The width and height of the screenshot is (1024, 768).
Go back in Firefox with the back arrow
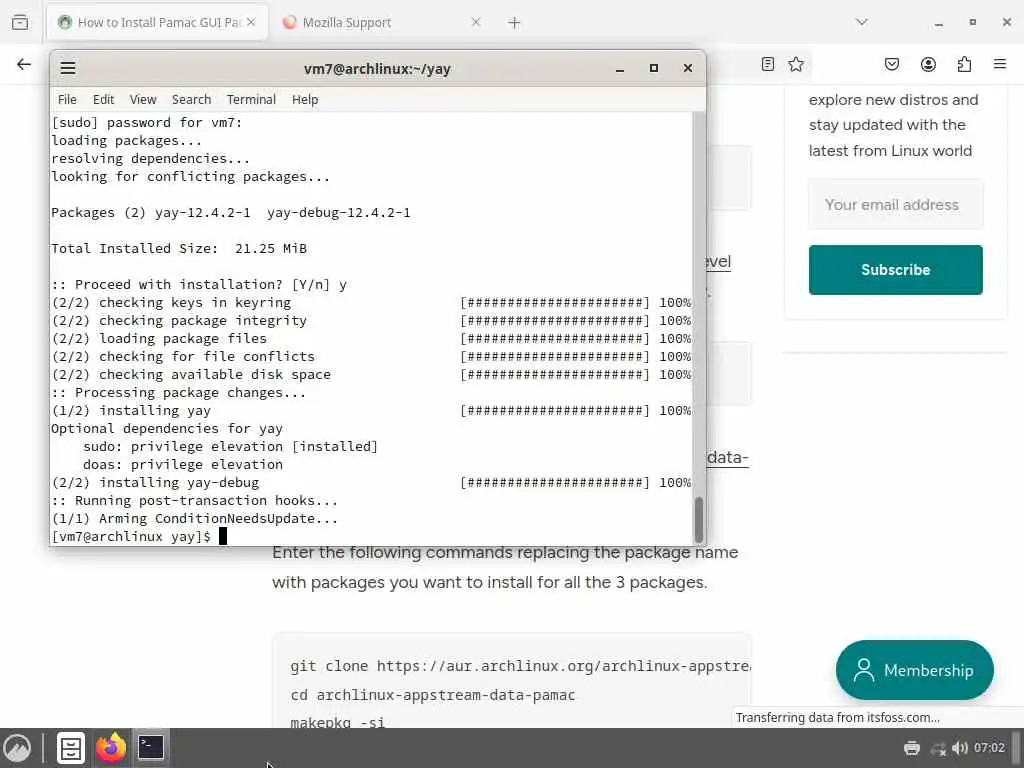tap(24, 64)
